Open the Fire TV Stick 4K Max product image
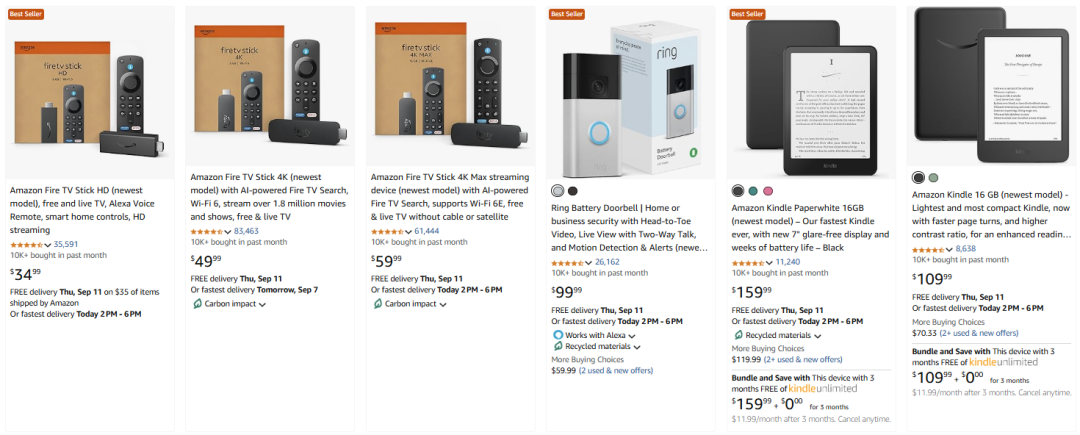The width and height of the screenshot is (1080, 435). [x=450, y=92]
